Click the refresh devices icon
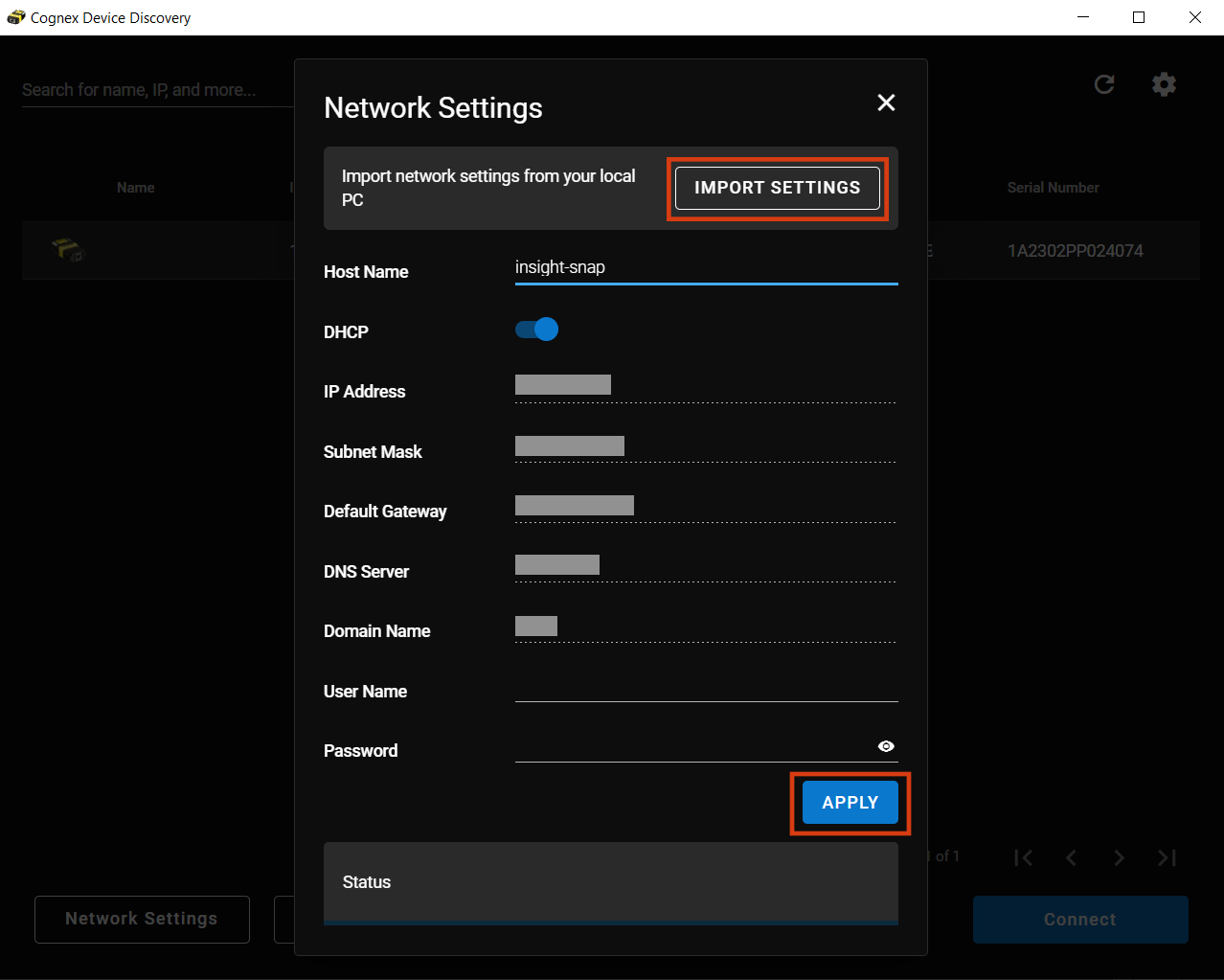Image resolution: width=1224 pixels, height=980 pixels. [x=1104, y=84]
